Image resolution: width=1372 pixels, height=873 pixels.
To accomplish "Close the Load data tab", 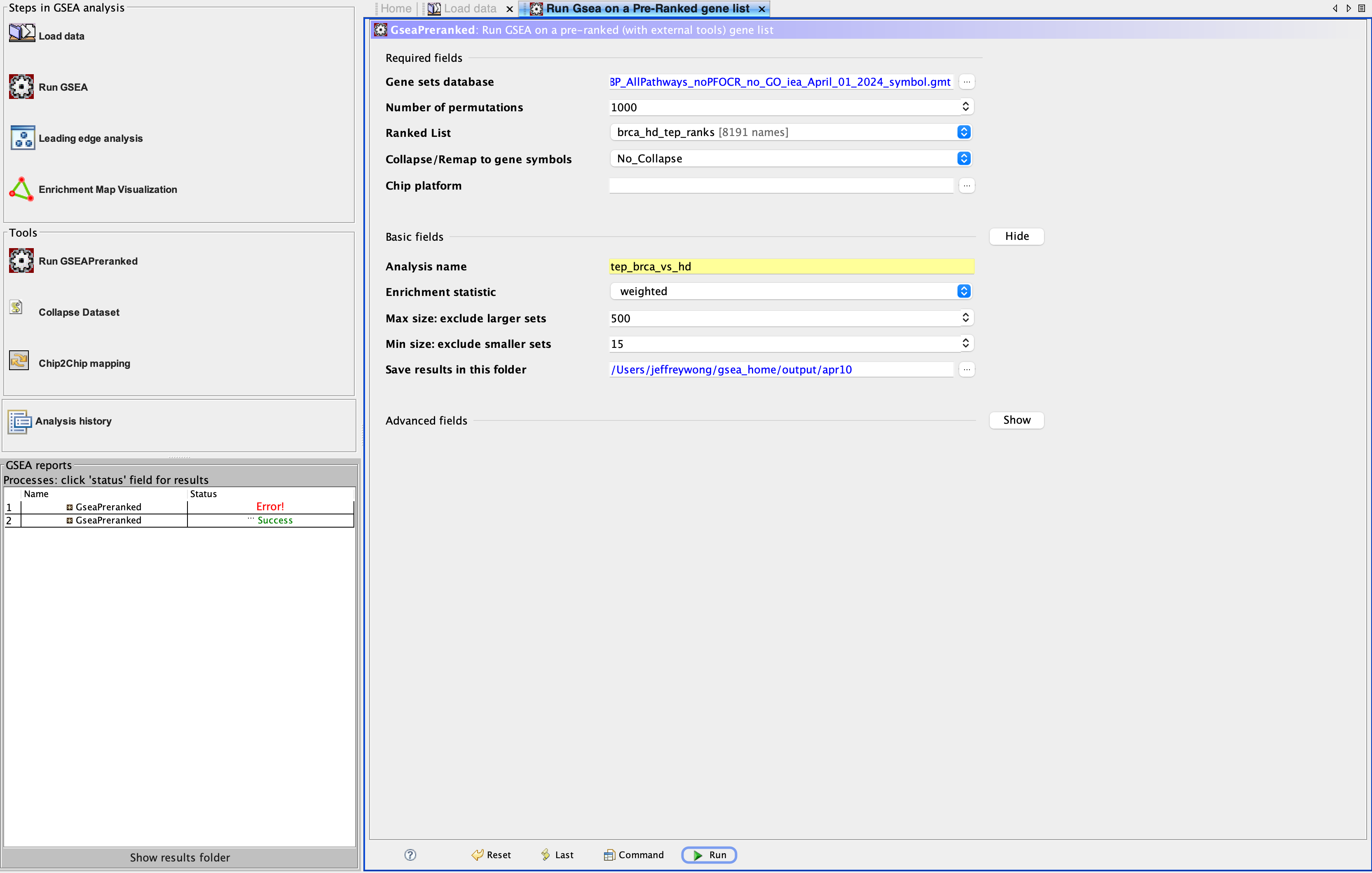I will 509,9.
